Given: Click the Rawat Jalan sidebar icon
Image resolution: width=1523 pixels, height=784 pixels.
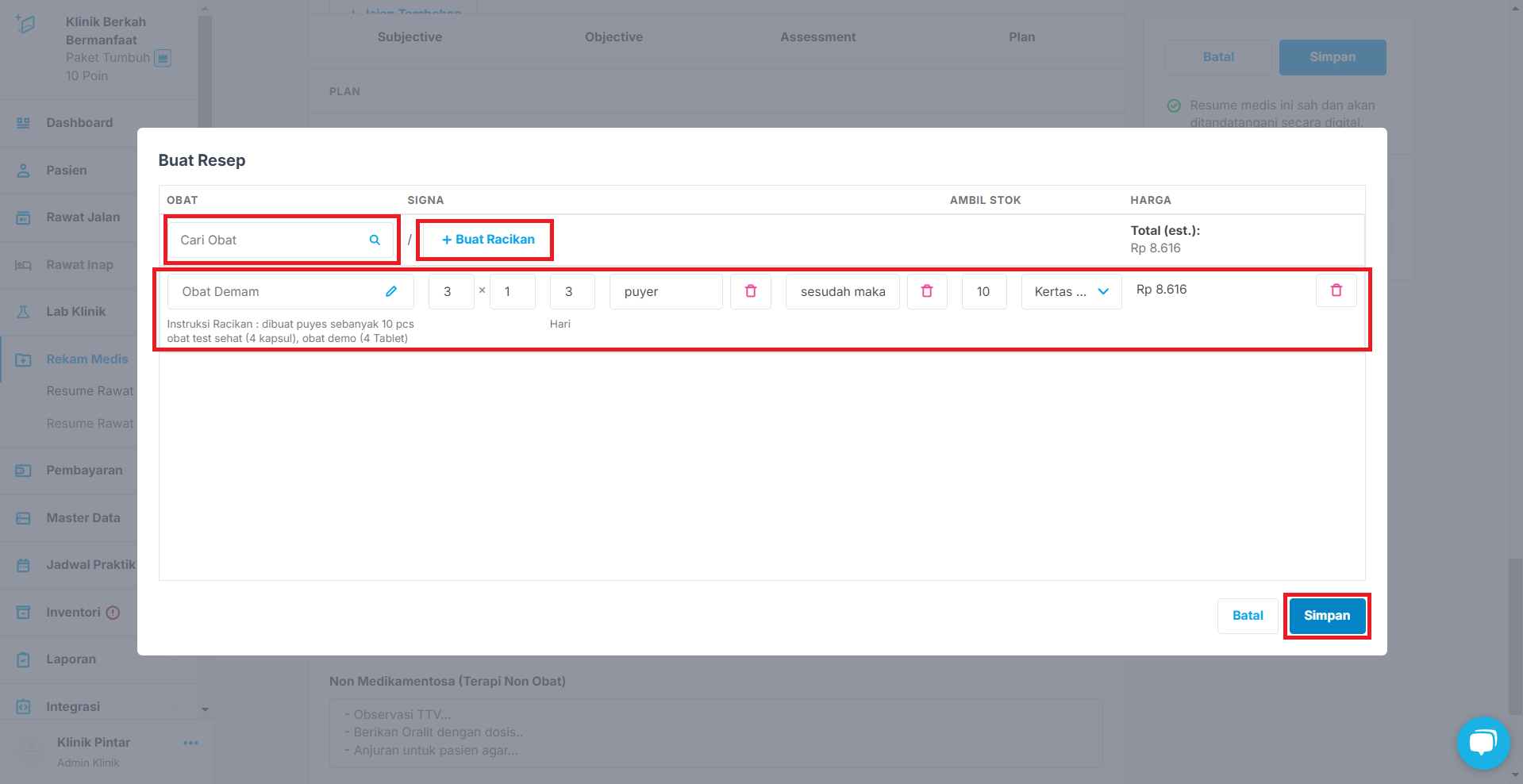Looking at the screenshot, I should pyautogui.click(x=23, y=217).
